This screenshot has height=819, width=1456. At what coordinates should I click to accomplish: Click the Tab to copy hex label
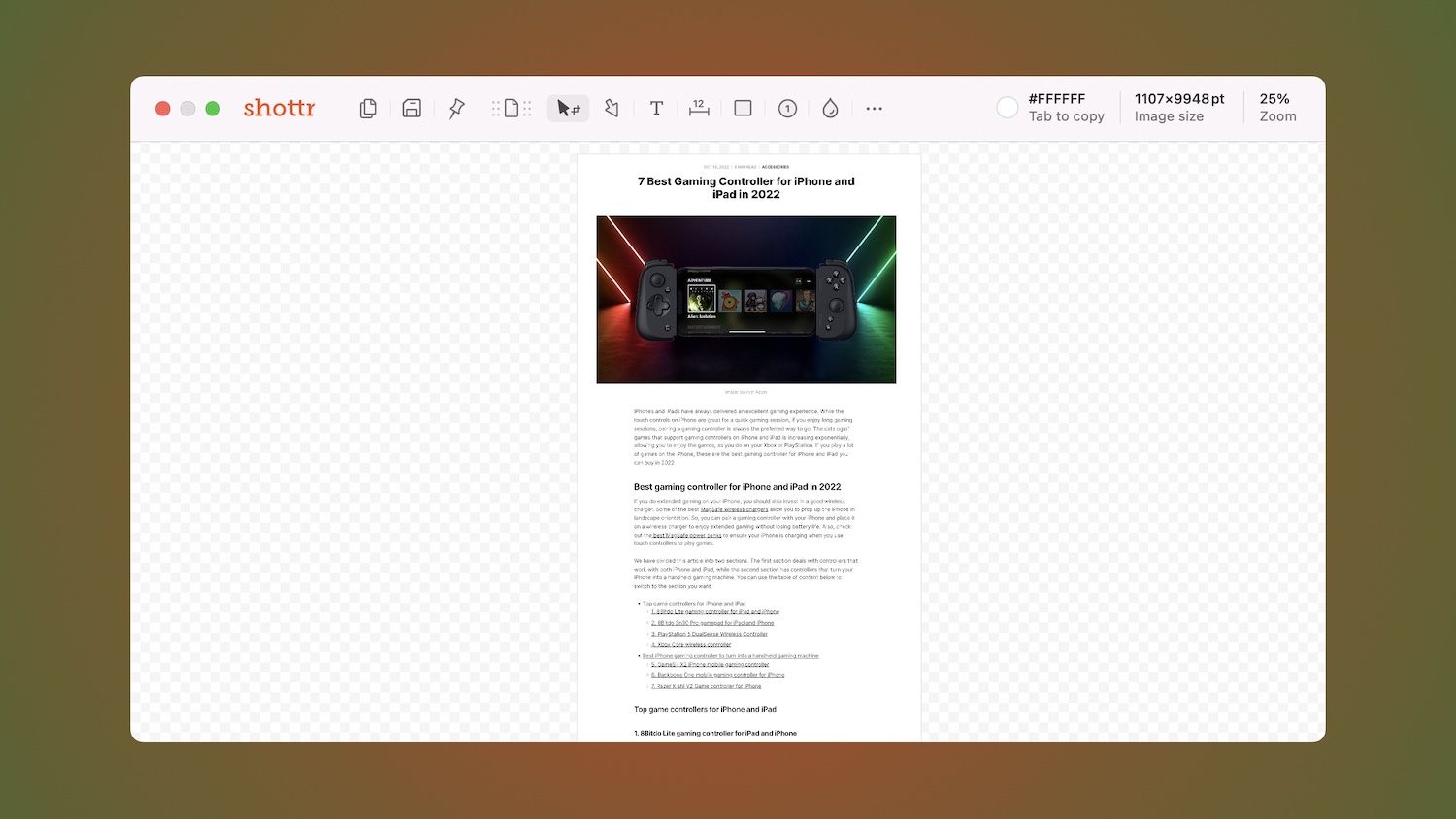click(x=1065, y=116)
